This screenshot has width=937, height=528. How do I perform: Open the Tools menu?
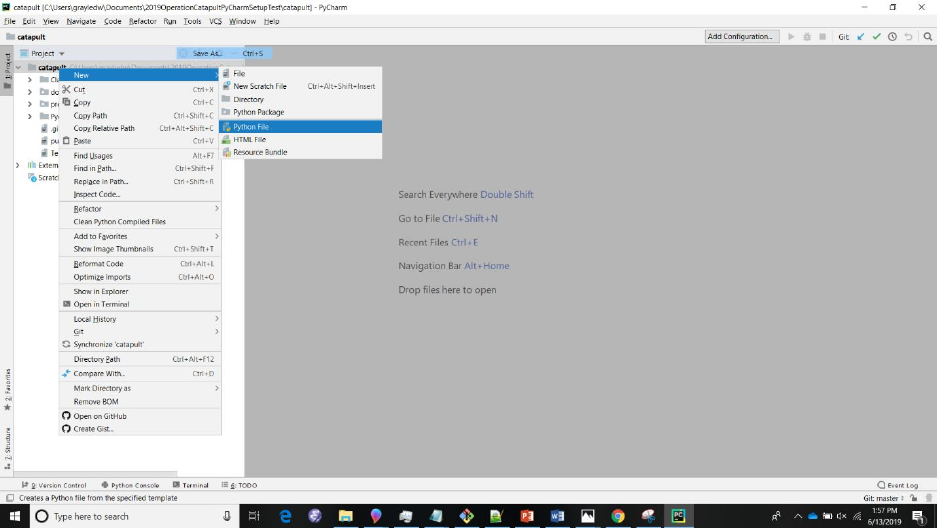pyautogui.click(x=192, y=21)
